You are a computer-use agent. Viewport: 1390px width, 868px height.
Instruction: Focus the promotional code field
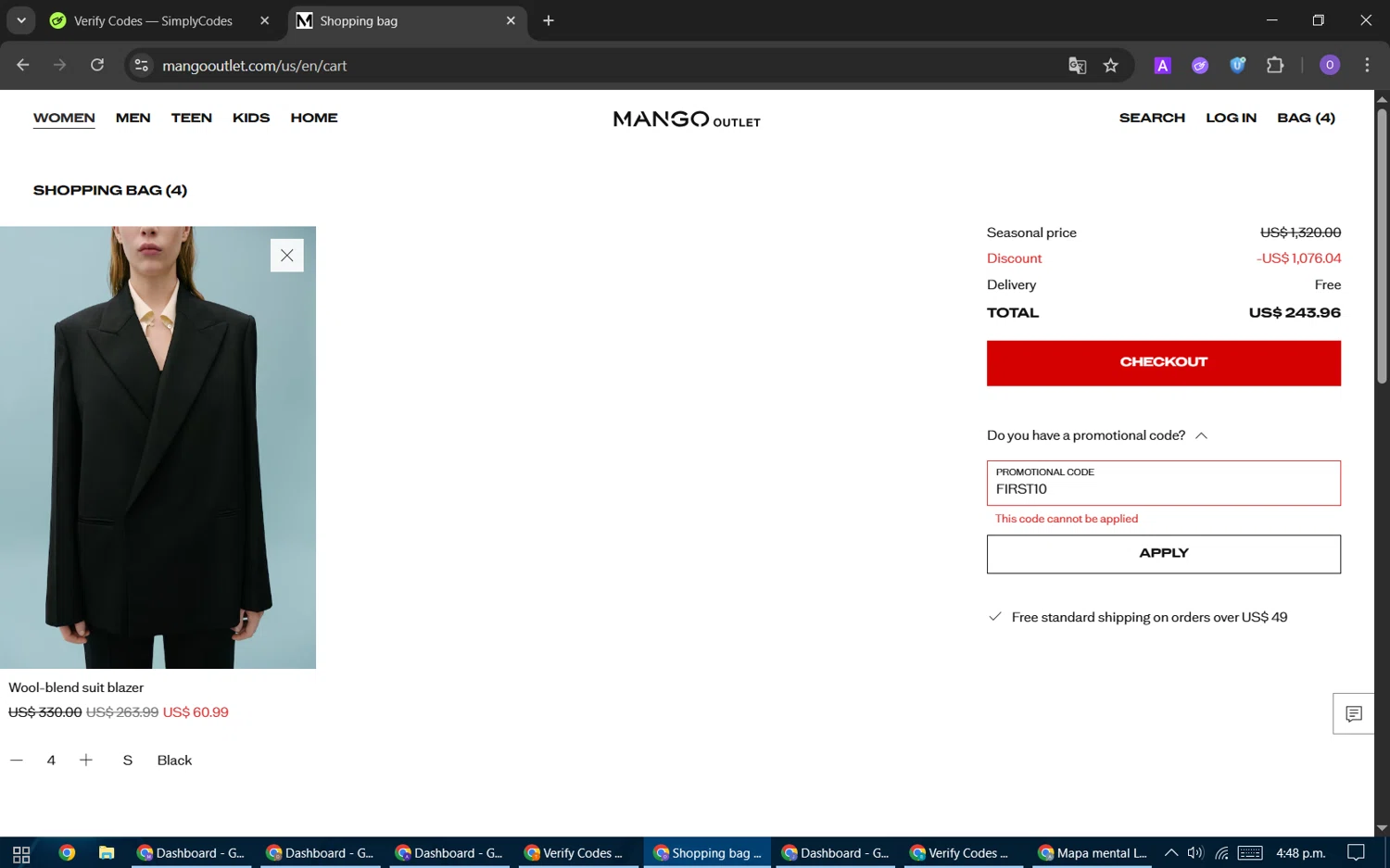(x=1163, y=483)
